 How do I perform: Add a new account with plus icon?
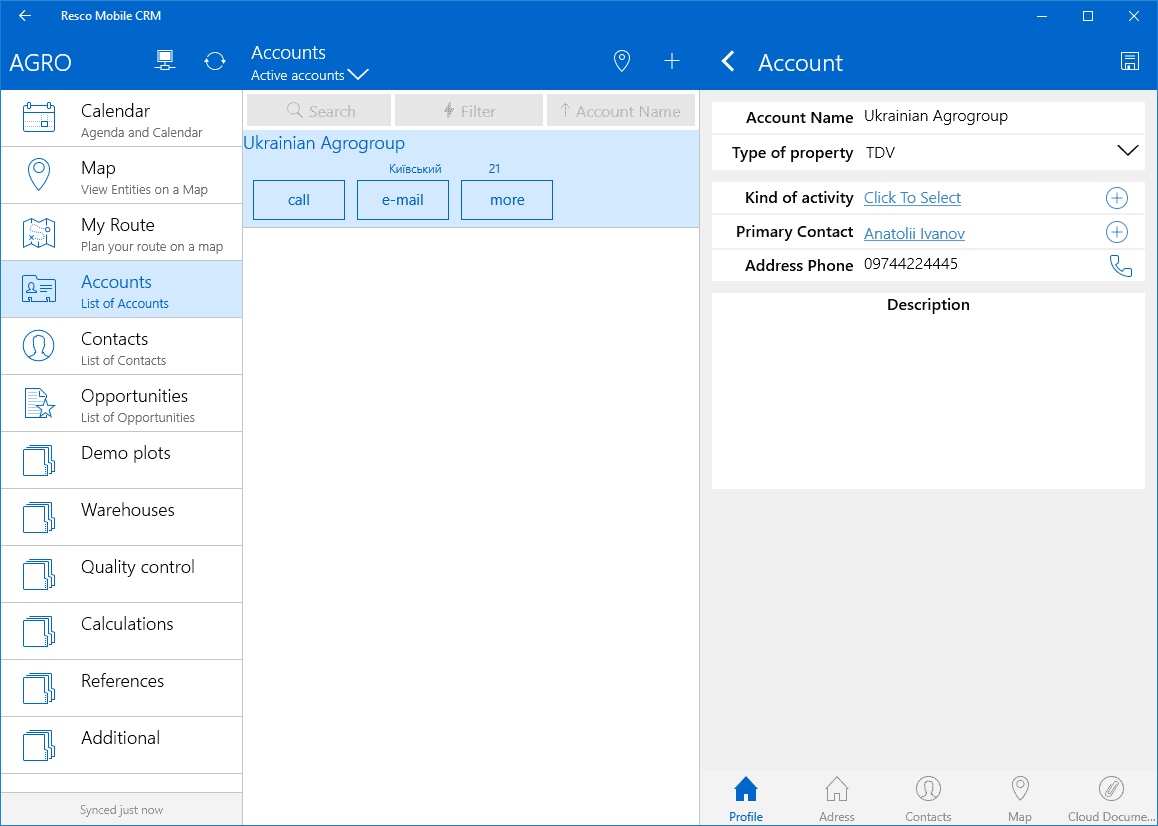[x=671, y=61]
